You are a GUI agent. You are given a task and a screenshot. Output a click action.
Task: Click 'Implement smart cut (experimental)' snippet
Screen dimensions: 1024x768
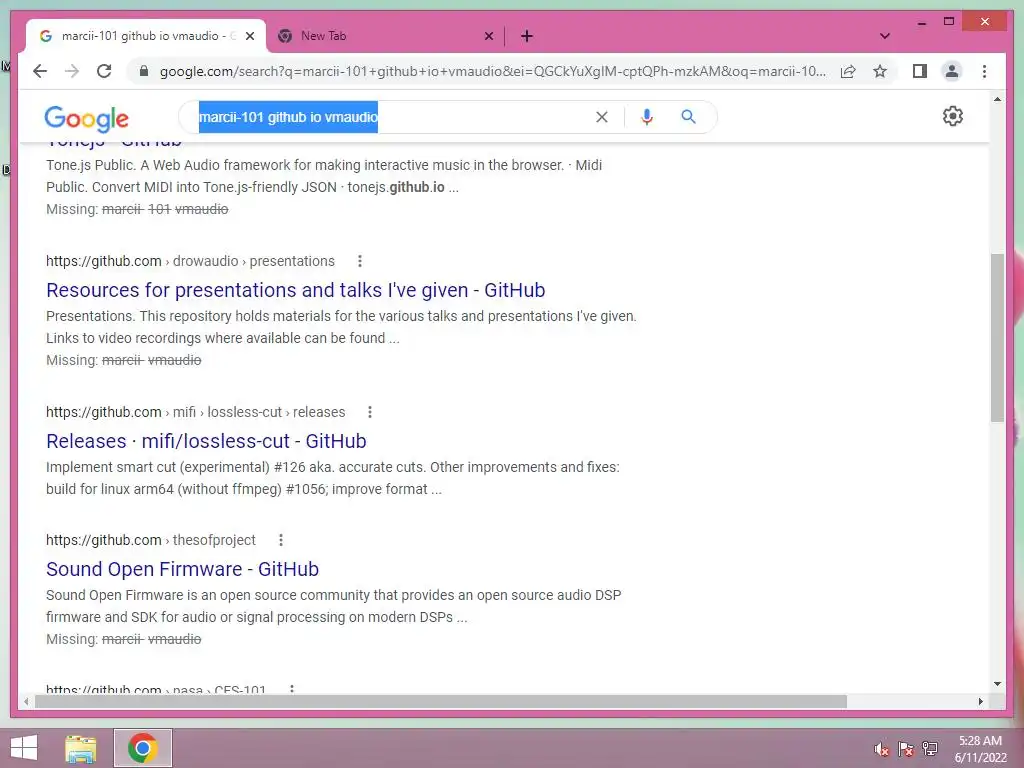333,478
